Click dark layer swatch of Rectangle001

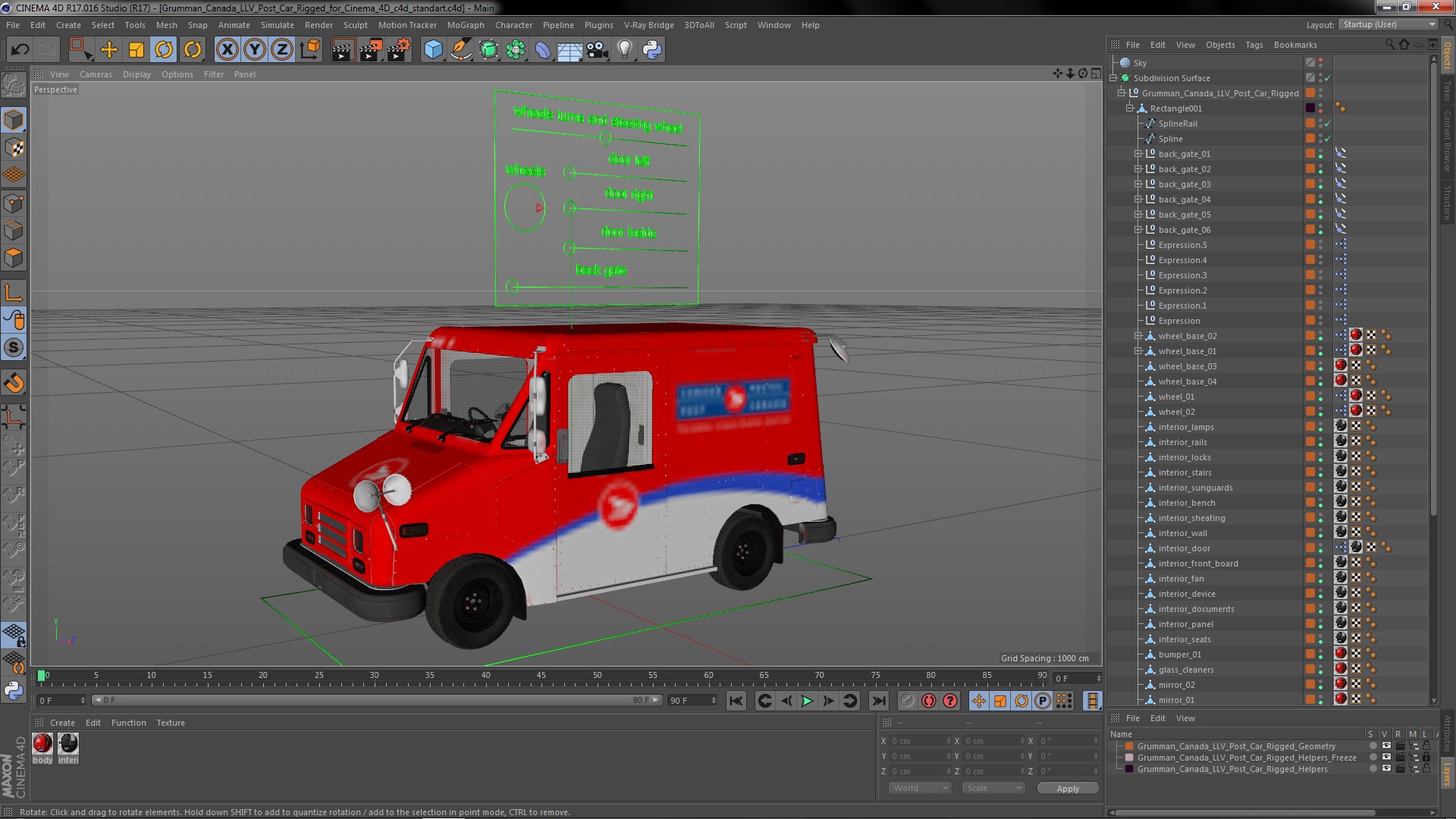point(1310,108)
